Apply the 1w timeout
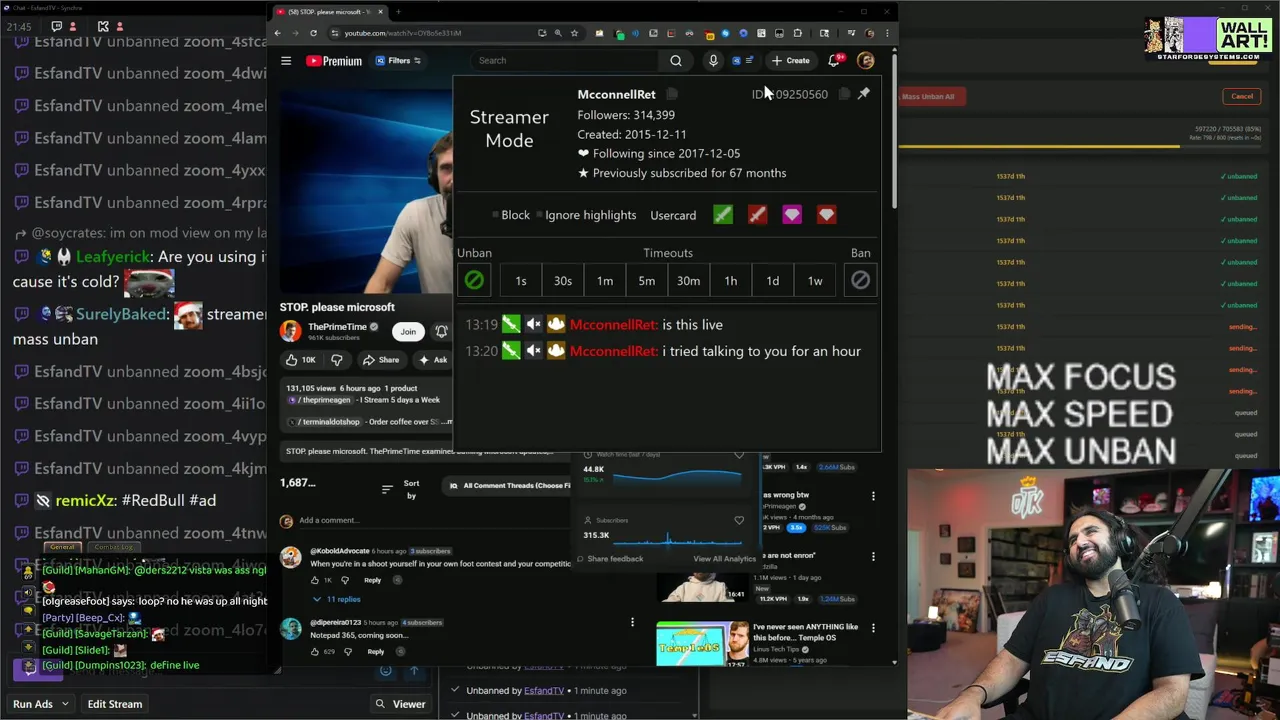The image size is (1280, 720). tap(815, 281)
